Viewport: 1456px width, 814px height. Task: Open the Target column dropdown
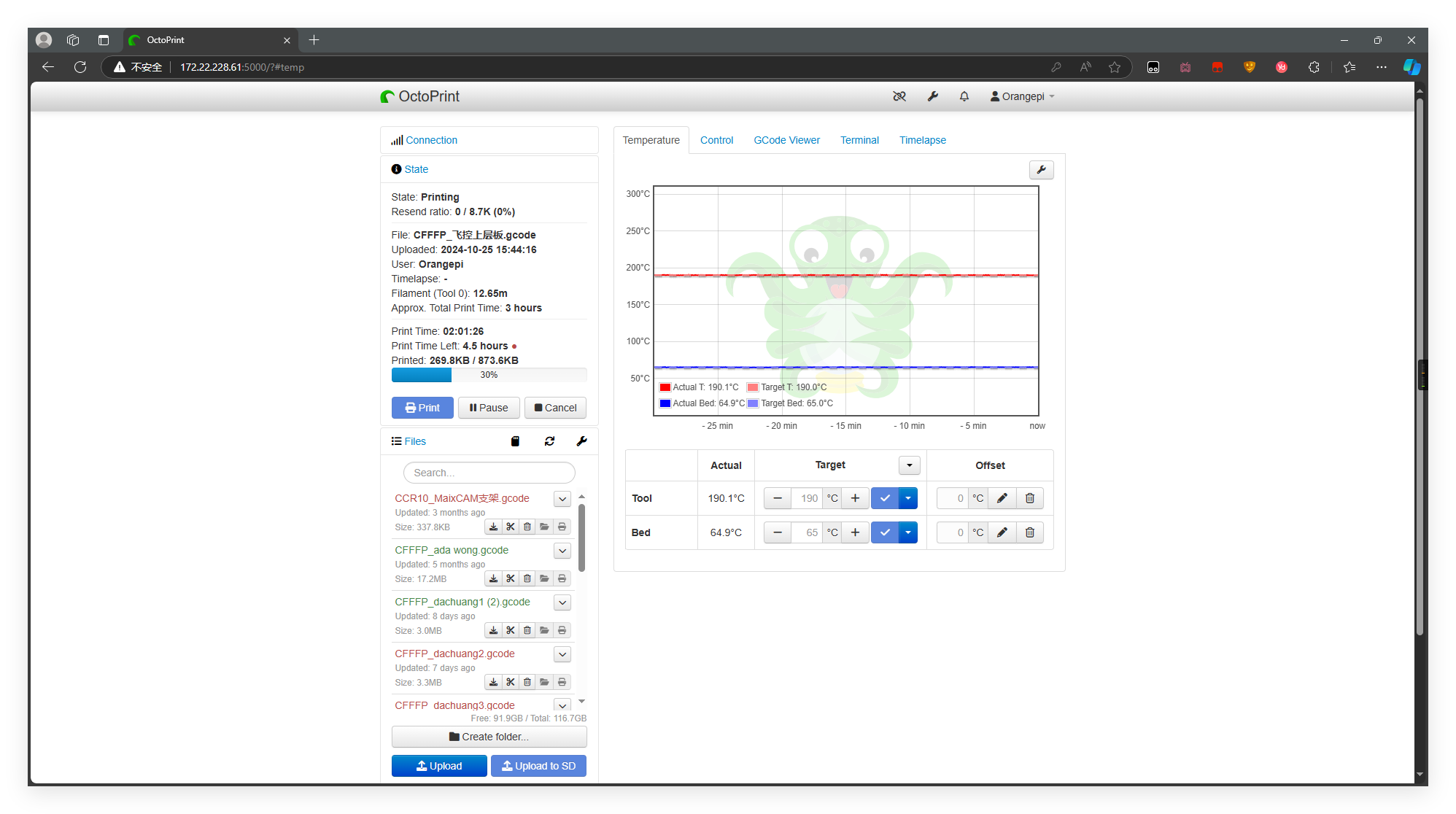click(909, 465)
